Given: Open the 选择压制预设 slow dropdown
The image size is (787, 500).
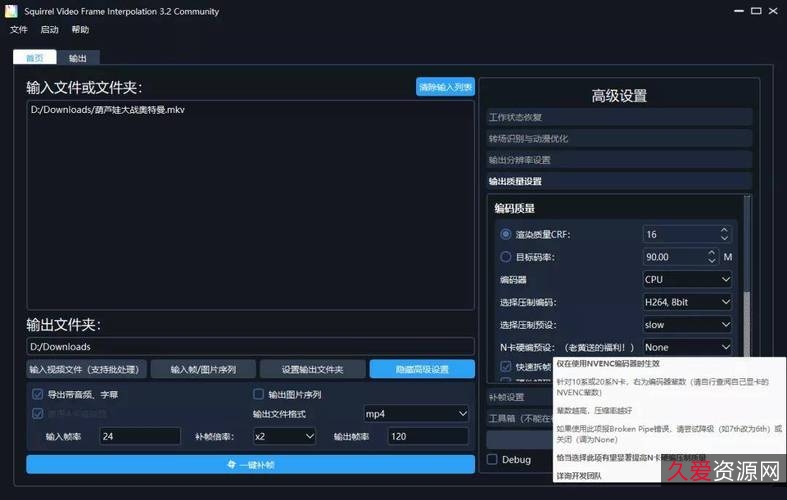Looking at the screenshot, I should pyautogui.click(x=687, y=324).
